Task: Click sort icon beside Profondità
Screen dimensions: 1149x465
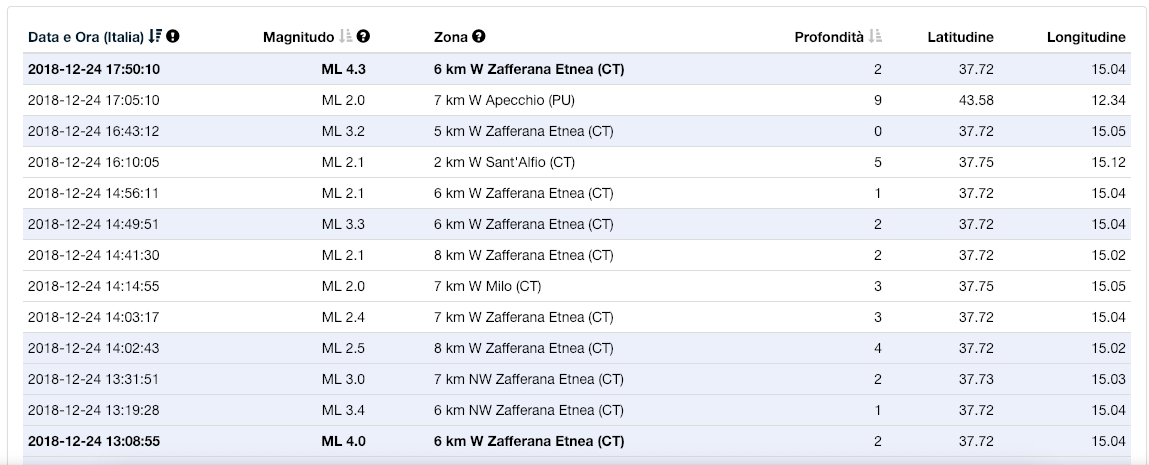Action: 876,37
